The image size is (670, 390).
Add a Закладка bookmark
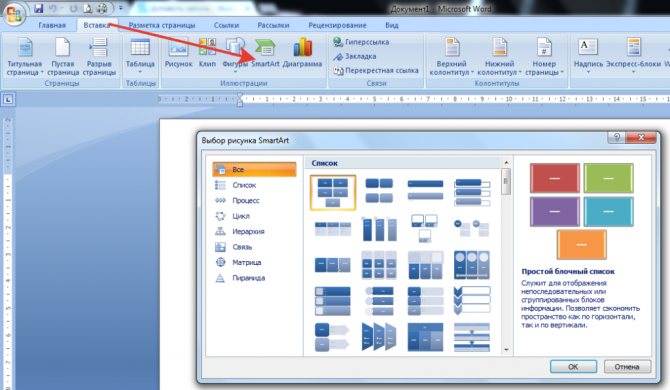(355, 56)
